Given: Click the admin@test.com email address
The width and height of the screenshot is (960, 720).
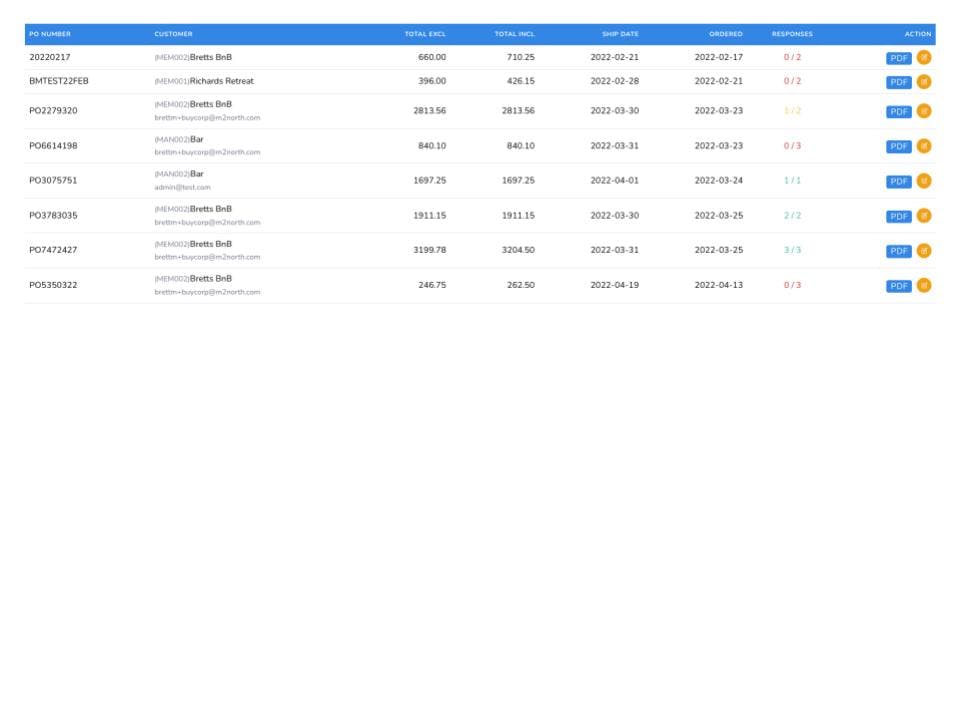Looking at the screenshot, I should (x=182, y=187).
